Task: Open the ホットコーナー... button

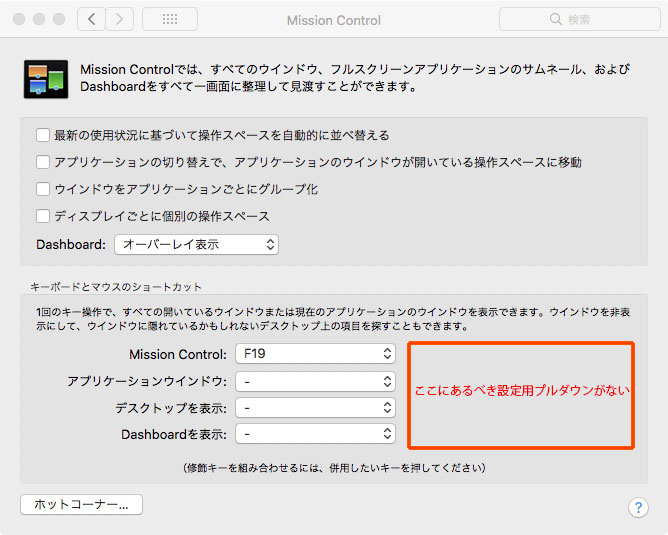Action: click(x=81, y=505)
